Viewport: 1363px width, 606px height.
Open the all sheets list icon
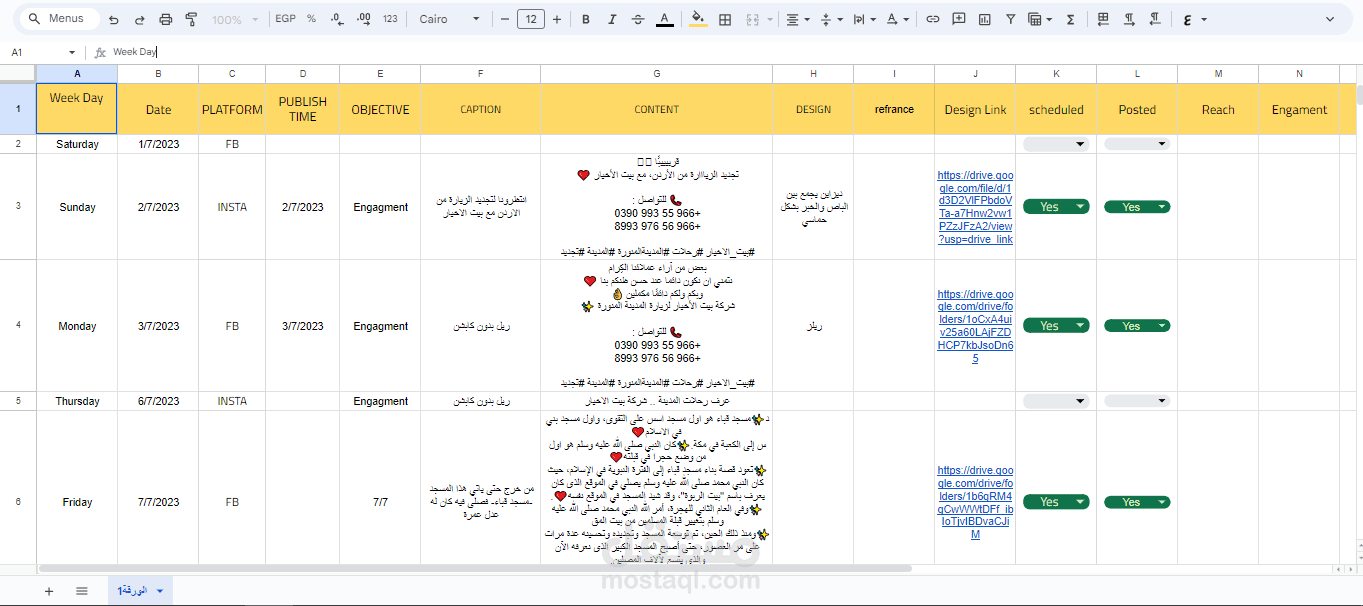tap(82, 591)
